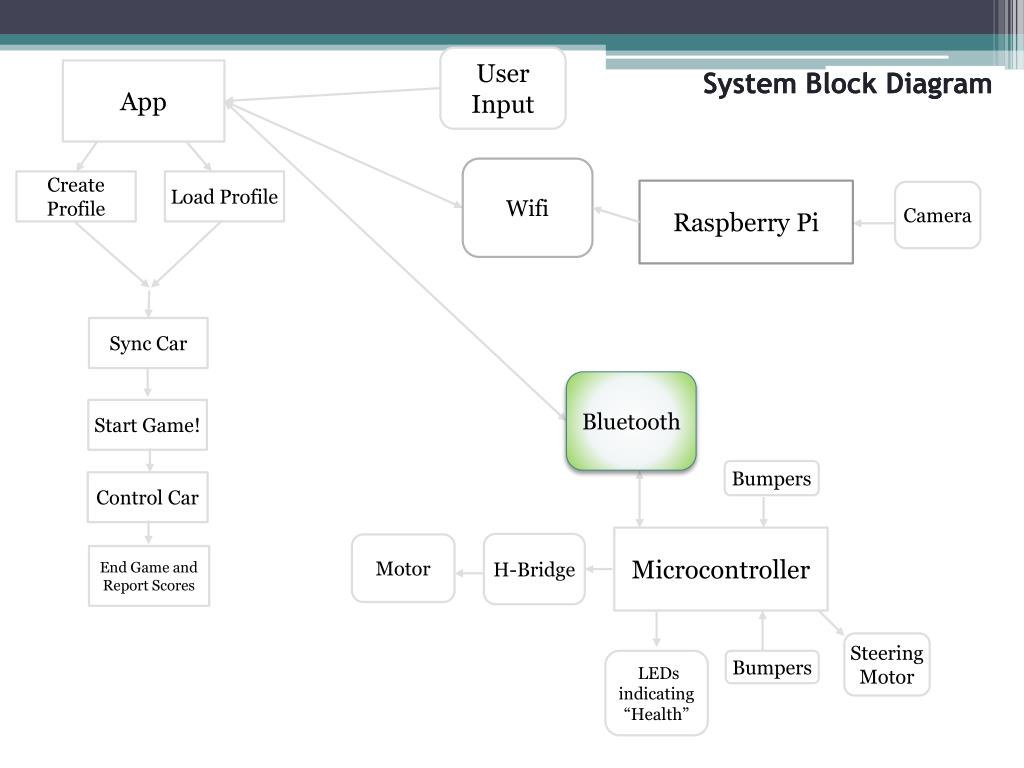
Task: Select the Steering Motor block
Action: tap(886, 665)
